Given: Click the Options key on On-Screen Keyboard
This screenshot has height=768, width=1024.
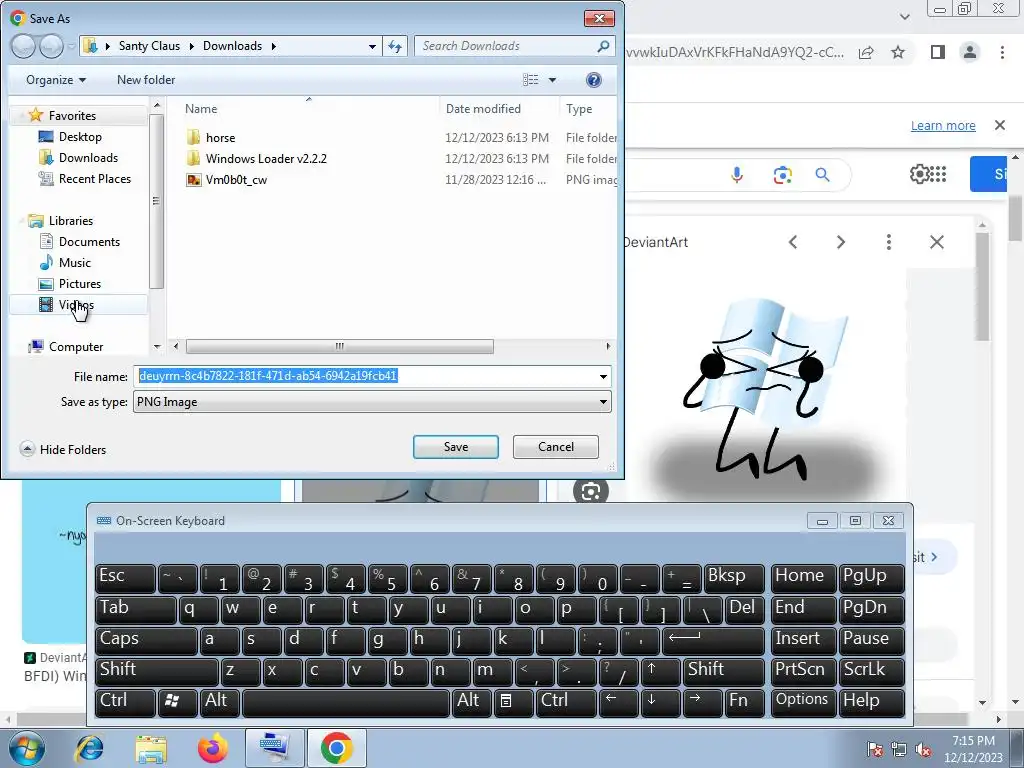Looking at the screenshot, I should pyautogui.click(x=803, y=701).
